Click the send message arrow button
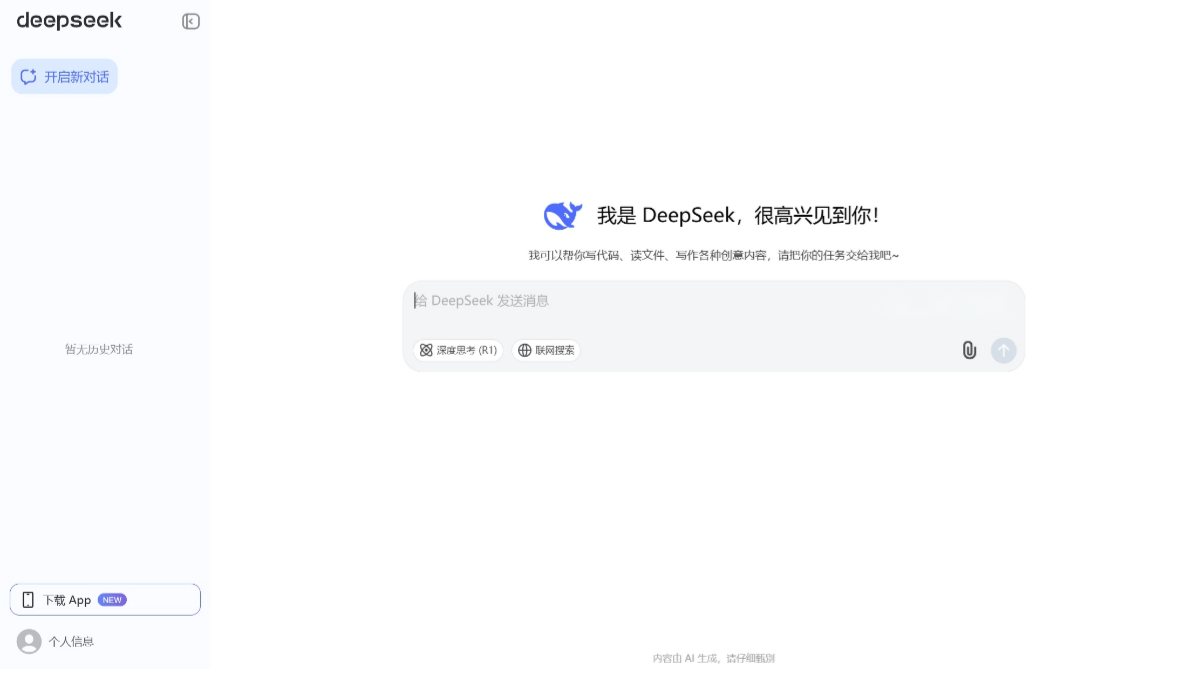Screen dimensions: 1200x675 tap(1004, 350)
